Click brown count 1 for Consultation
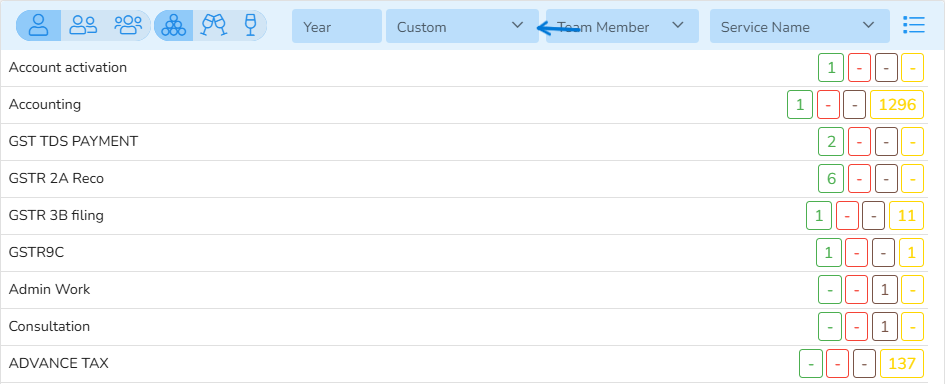The height and width of the screenshot is (384, 945). point(884,327)
